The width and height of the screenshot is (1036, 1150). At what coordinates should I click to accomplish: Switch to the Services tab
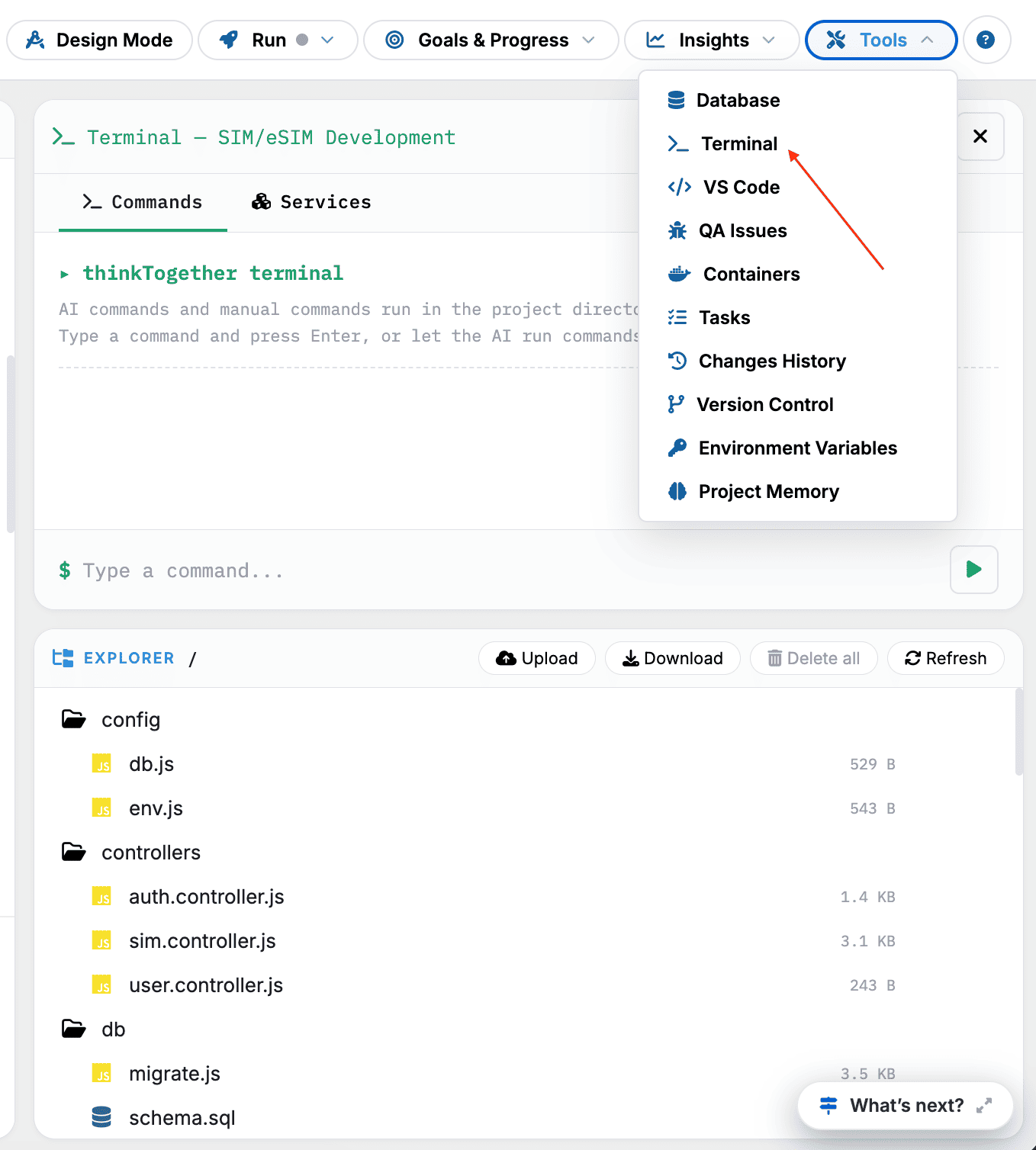coord(311,202)
